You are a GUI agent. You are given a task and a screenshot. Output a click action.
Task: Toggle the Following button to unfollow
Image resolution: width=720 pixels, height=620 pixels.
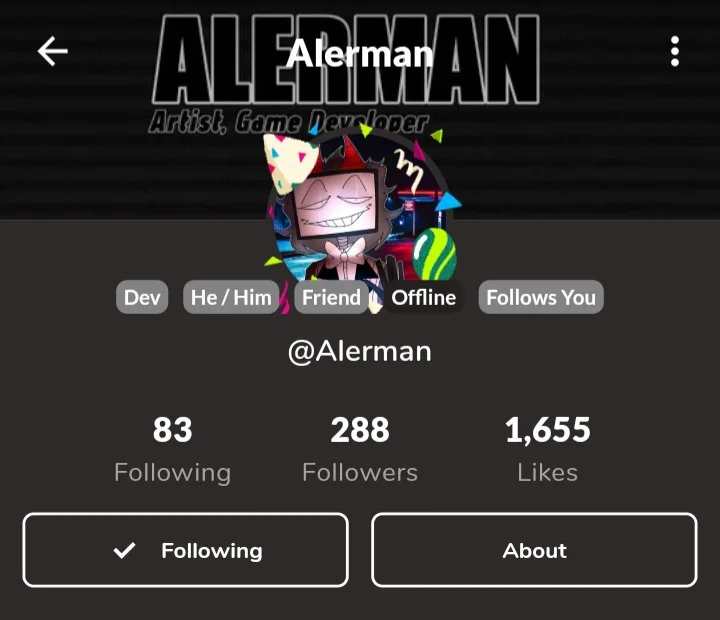186,550
